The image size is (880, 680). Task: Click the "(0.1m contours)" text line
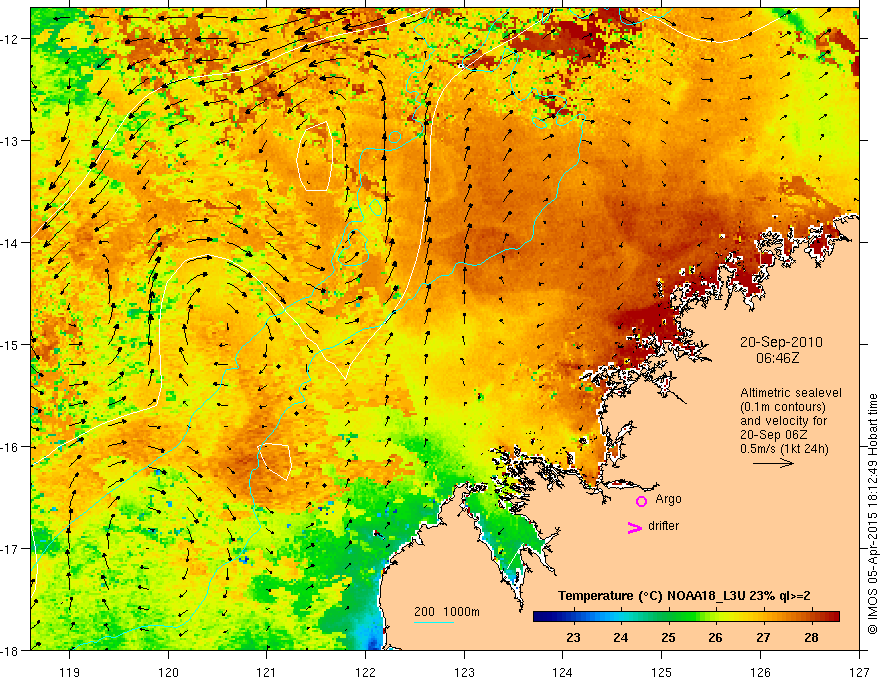click(783, 407)
